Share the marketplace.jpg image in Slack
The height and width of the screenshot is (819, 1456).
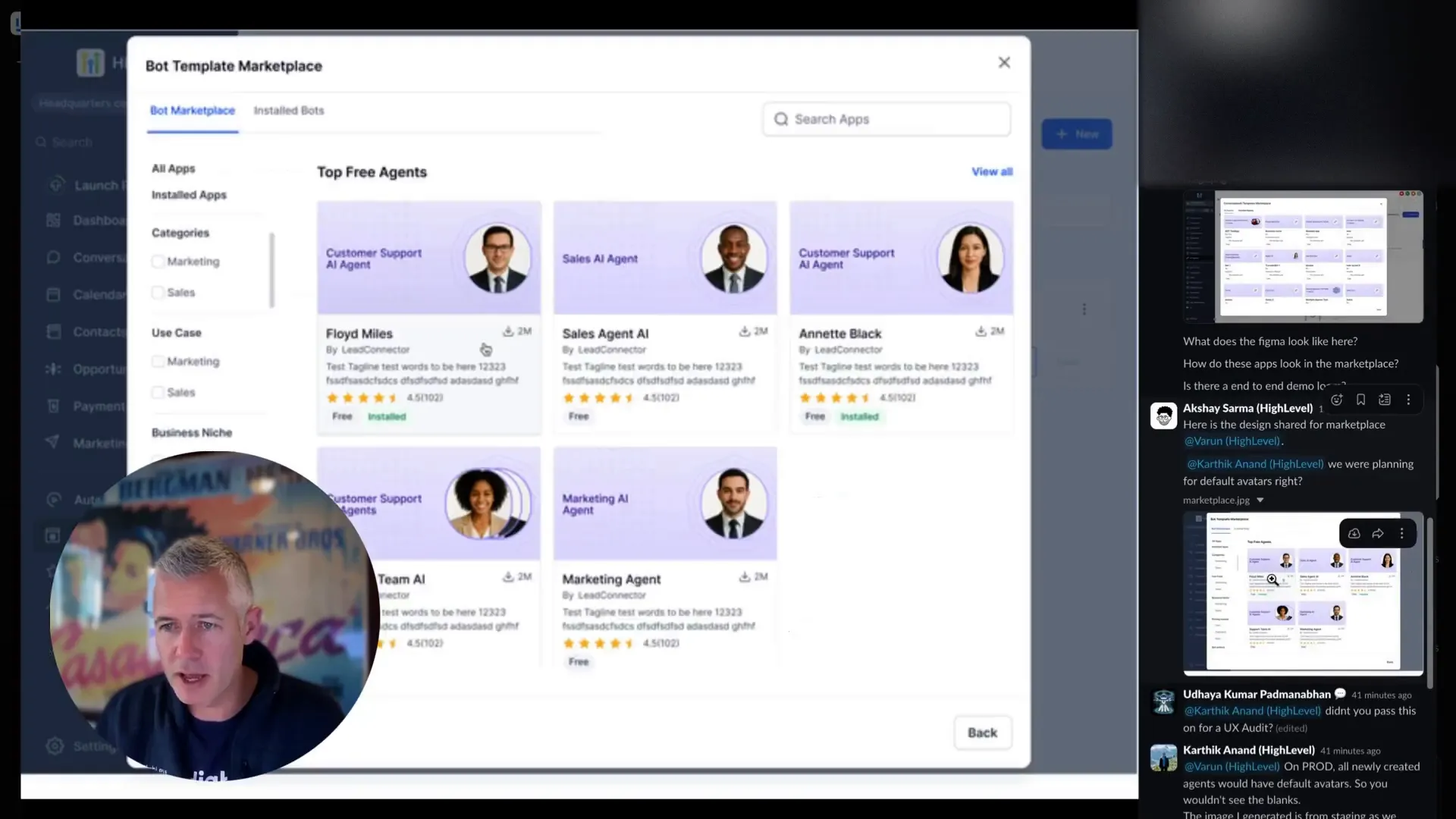1378,534
